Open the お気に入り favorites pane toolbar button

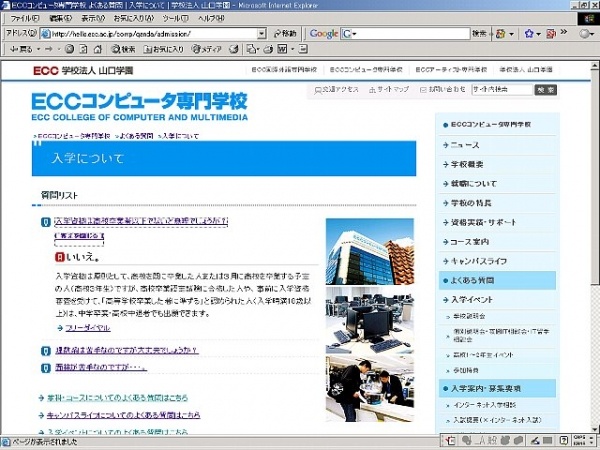(x=163, y=49)
